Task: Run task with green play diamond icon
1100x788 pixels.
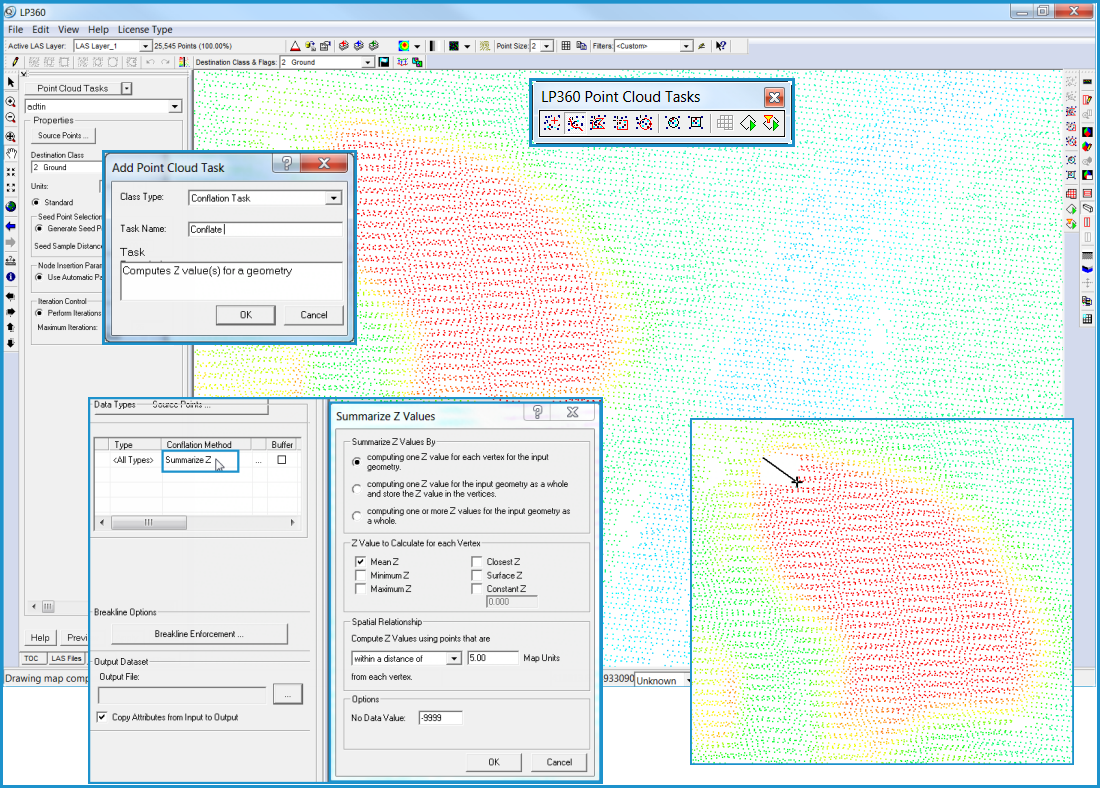Action: point(748,123)
